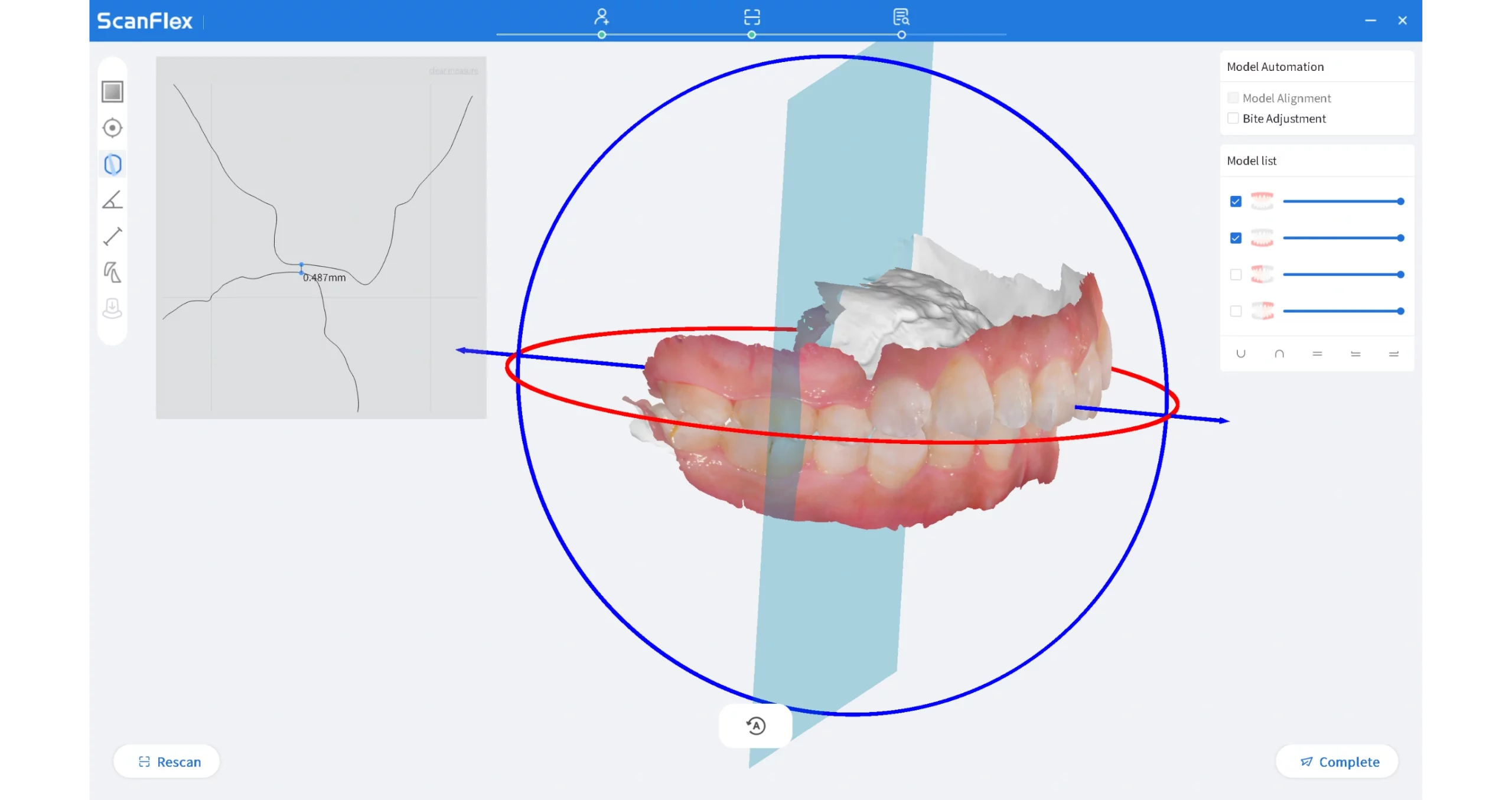Viewport: 1512px width, 800px height.
Task: Click the auto-reset view button below model
Action: coord(755,726)
